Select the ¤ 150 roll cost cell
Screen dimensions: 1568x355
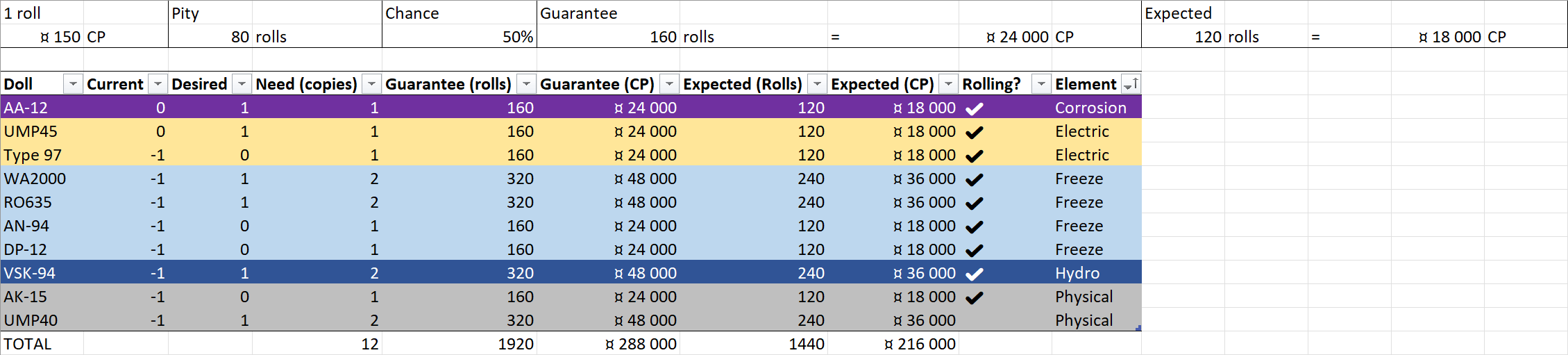point(42,37)
